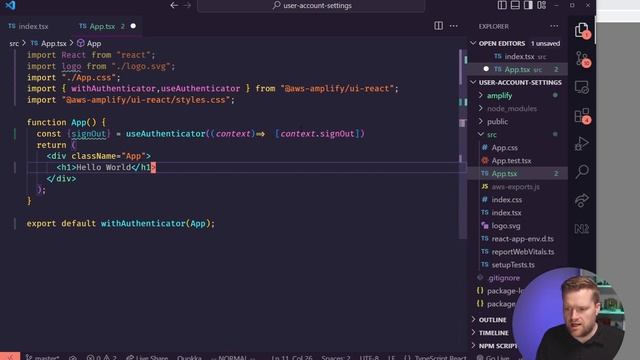Click the unsaved dot on App.tsx tab
The height and width of the screenshot is (360, 640).
[133, 26]
